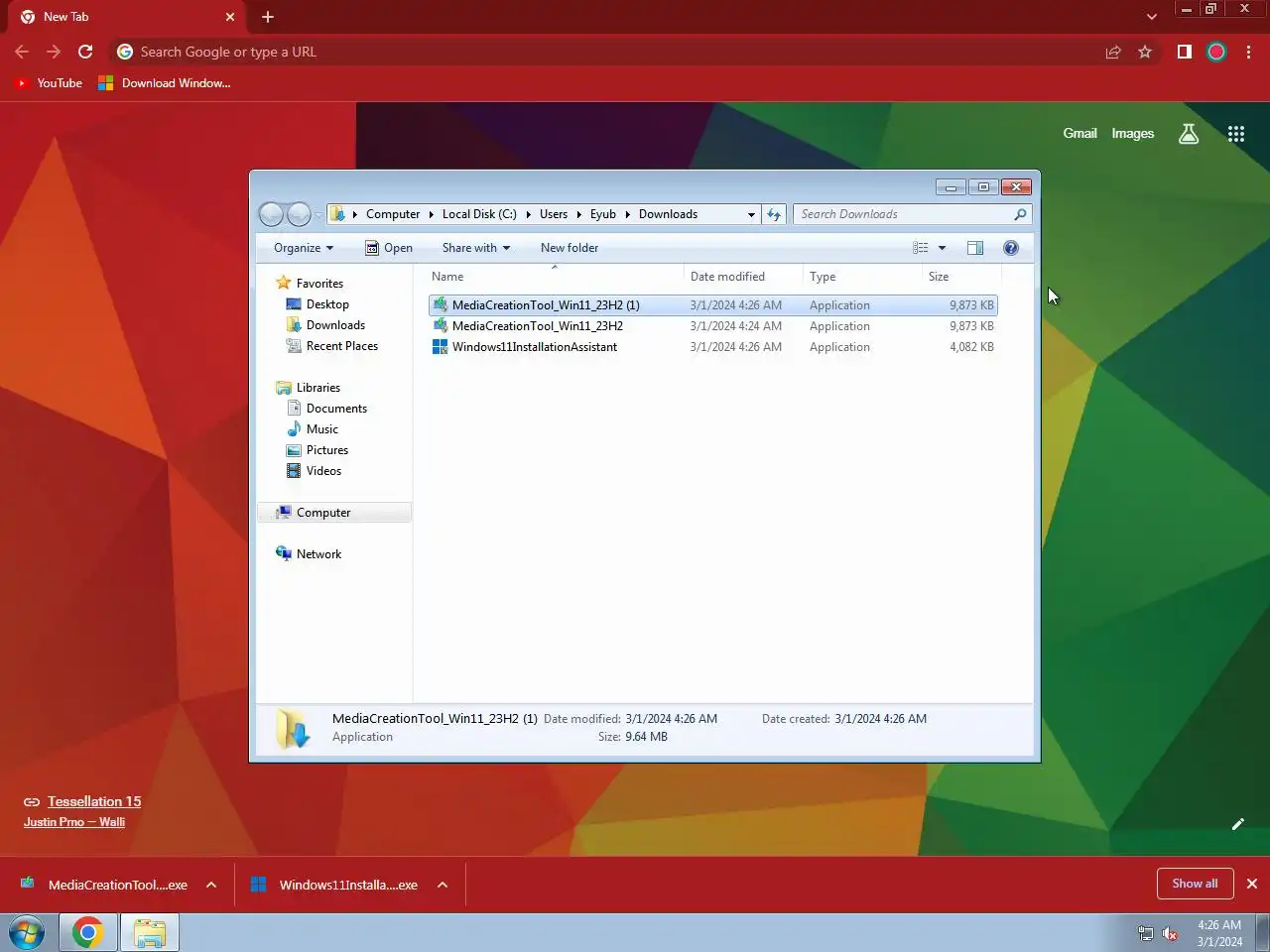Screen dimensions: 1270x952
Task: Click the search magnifier icon in Explorer
Action: pos(1020,214)
